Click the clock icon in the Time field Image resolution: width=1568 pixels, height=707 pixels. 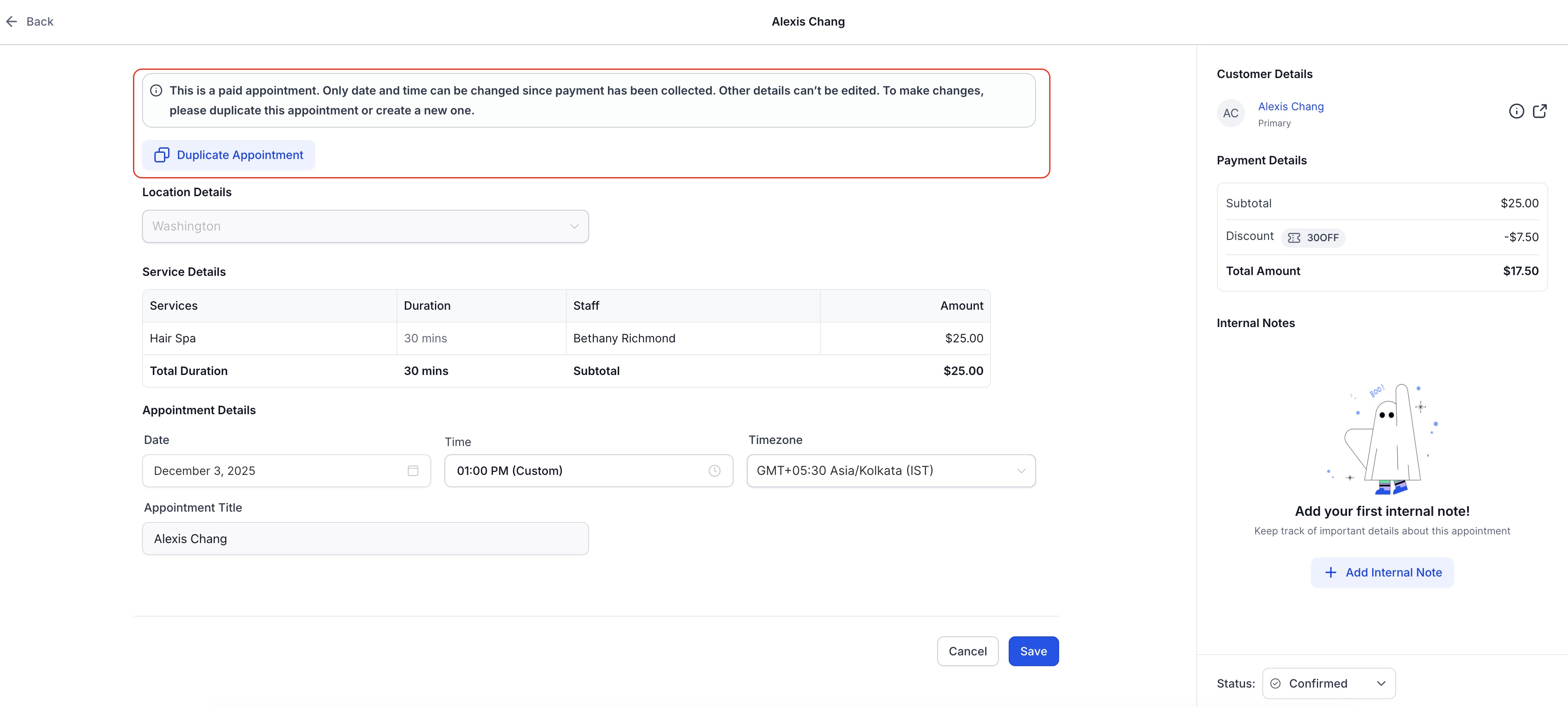click(714, 471)
